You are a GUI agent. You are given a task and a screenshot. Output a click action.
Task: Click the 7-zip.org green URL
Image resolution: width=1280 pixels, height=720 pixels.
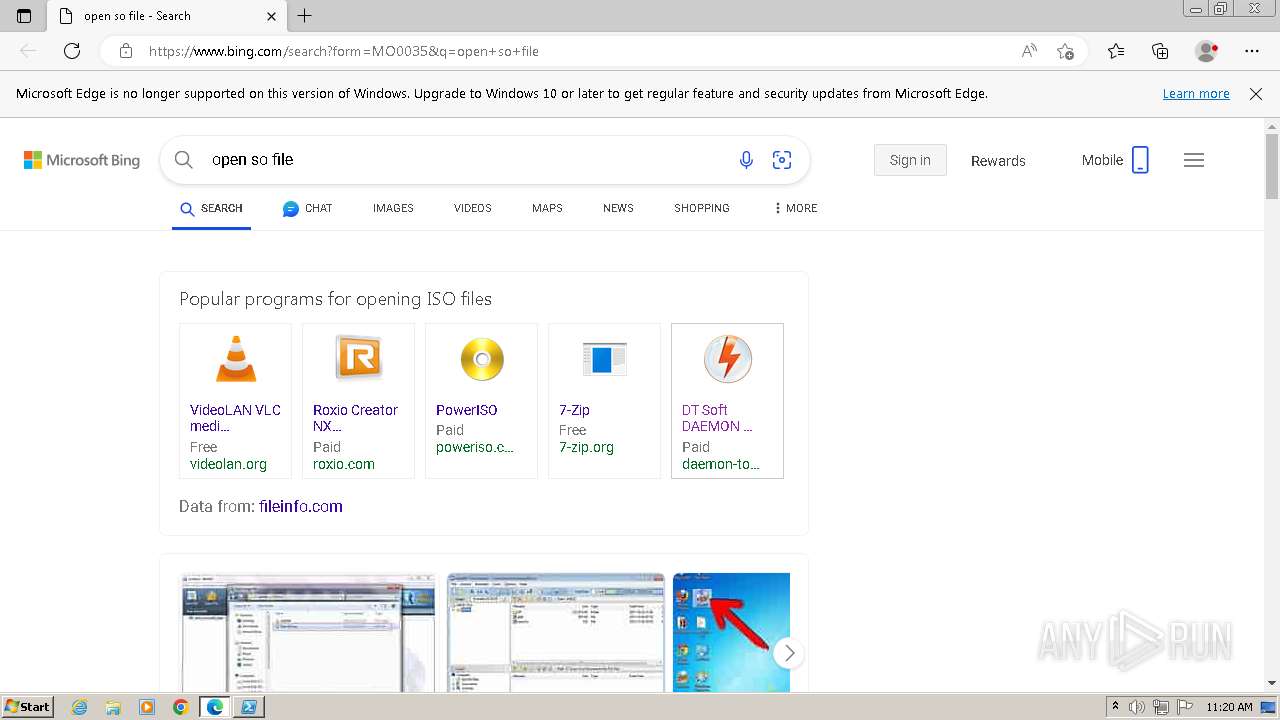[587, 447]
